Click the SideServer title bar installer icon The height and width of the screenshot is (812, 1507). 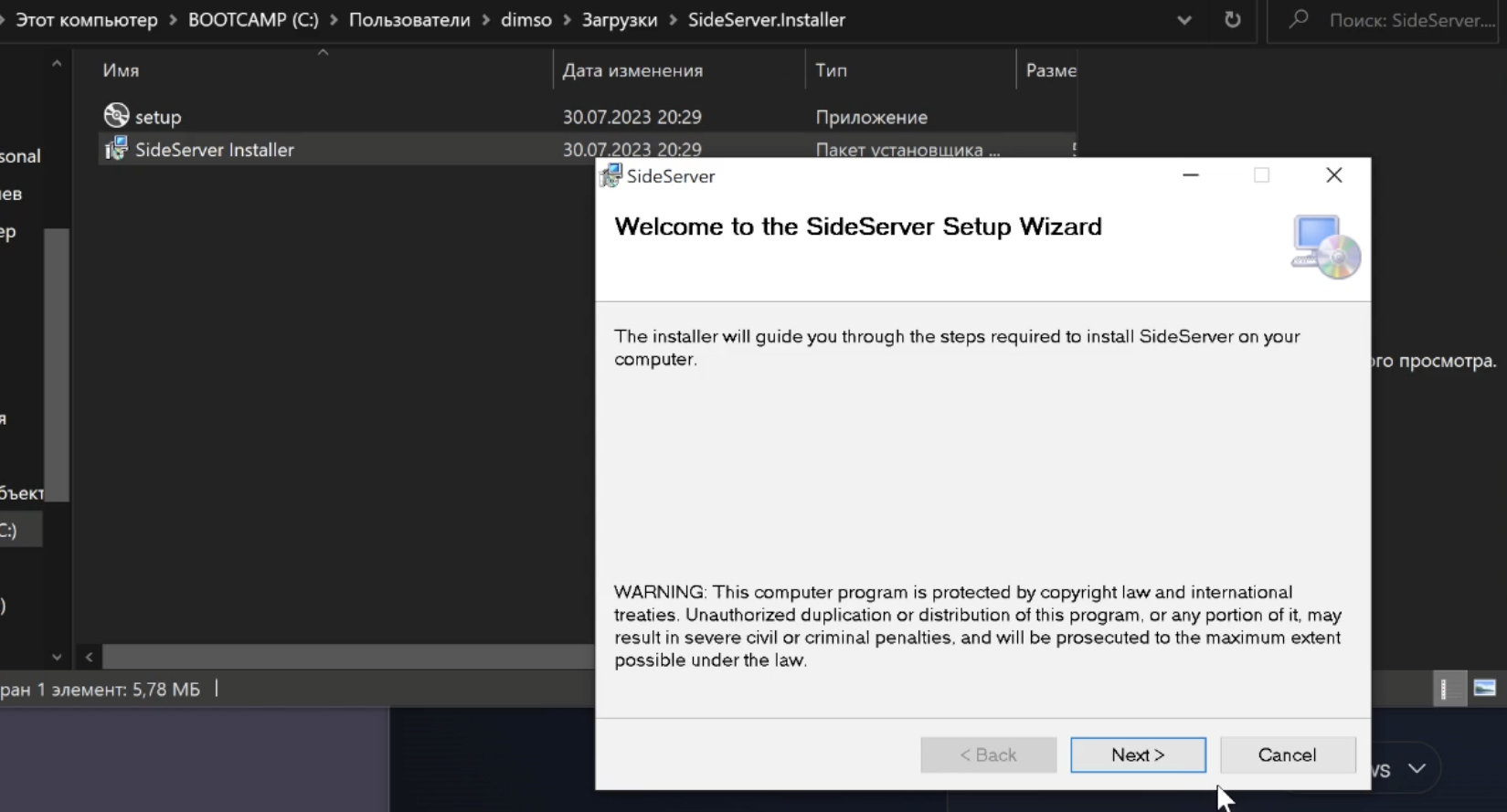610,175
